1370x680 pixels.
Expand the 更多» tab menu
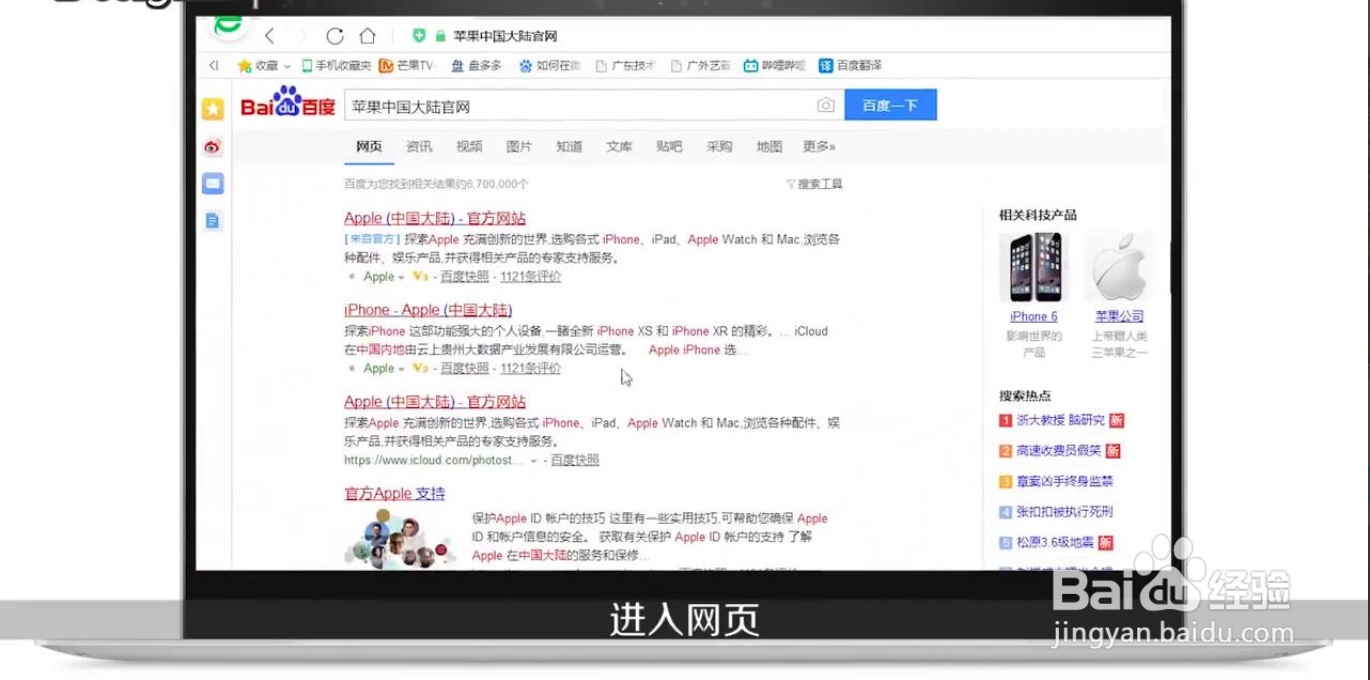click(x=819, y=147)
